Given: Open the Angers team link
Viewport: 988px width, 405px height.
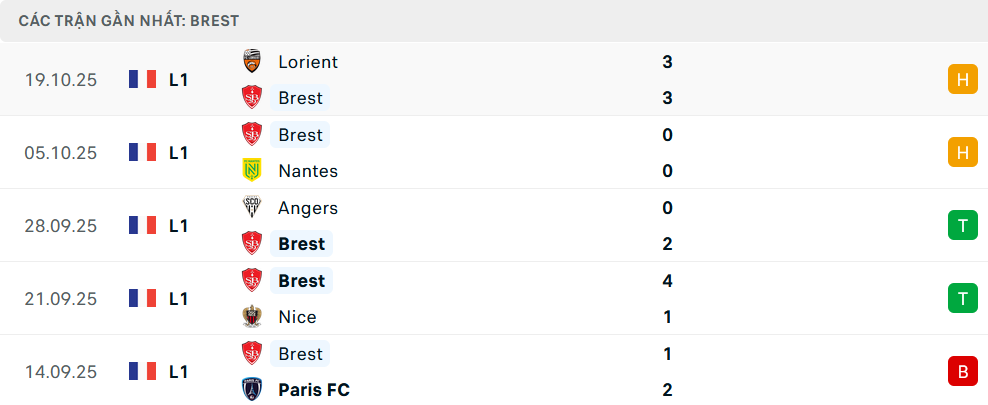Looking at the screenshot, I should pos(308,208).
